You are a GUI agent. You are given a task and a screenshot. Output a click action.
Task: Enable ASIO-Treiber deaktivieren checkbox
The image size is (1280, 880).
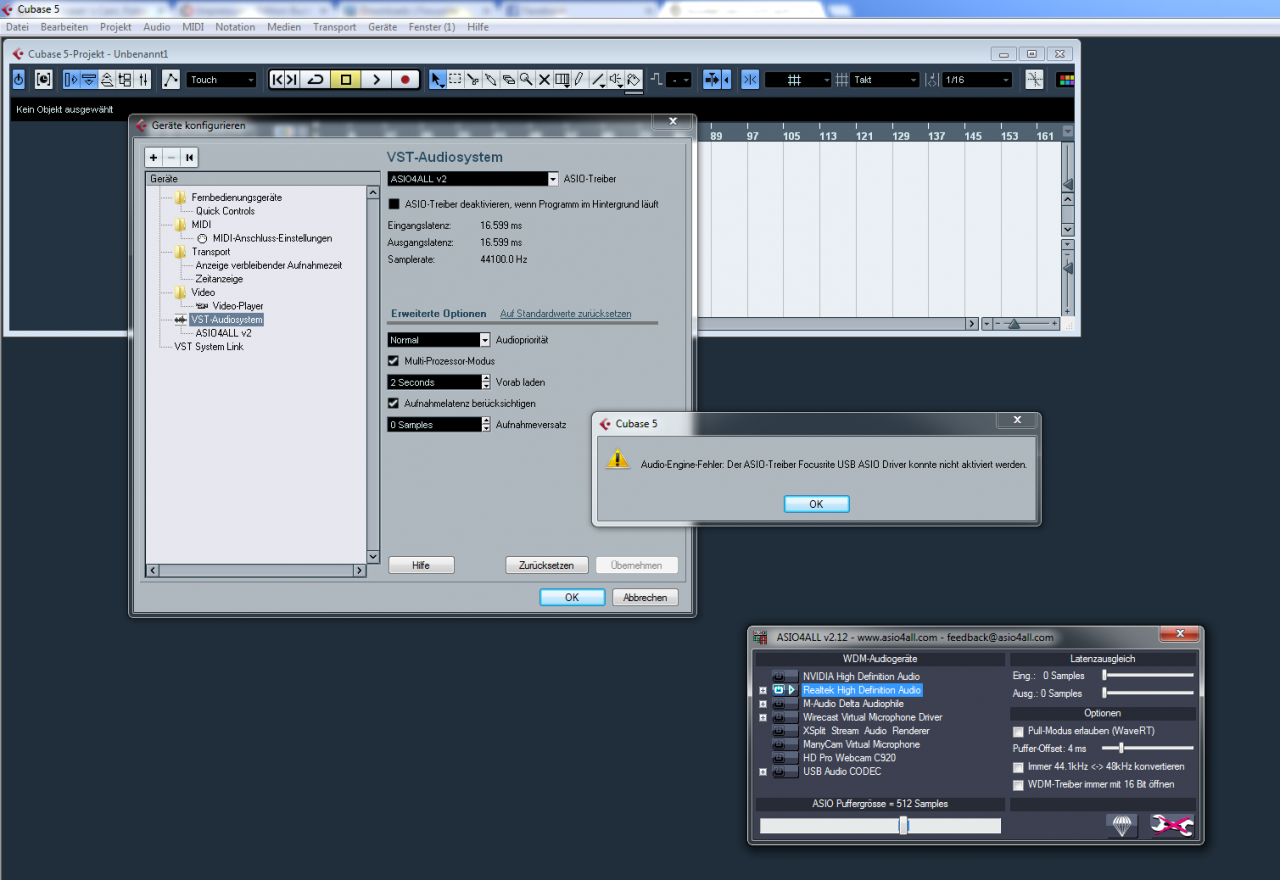(394, 204)
